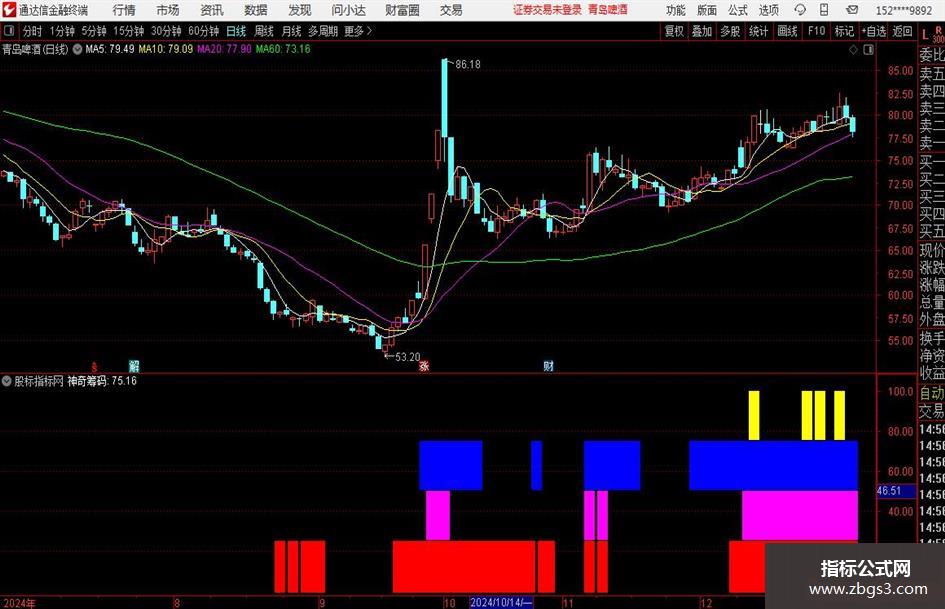The height and width of the screenshot is (609, 945).
Task: Open the 资讯 menu
Action: (212, 10)
